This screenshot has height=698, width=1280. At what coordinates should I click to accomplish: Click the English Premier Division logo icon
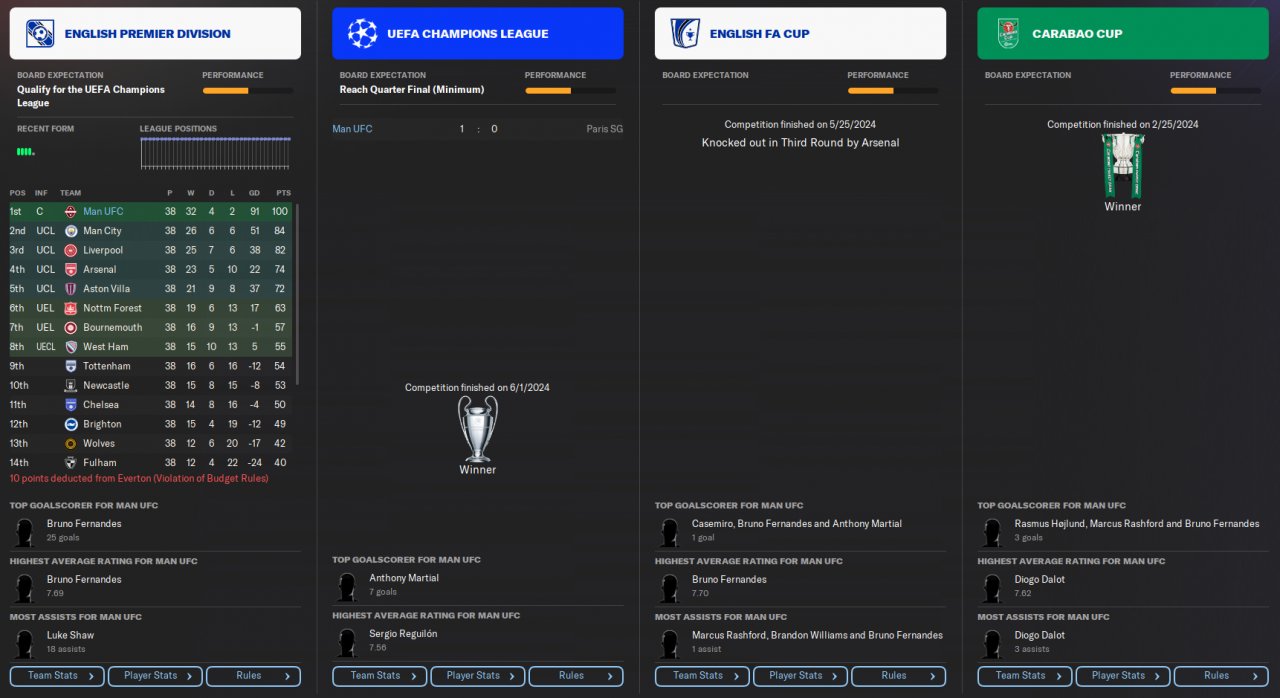click(40, 34)
